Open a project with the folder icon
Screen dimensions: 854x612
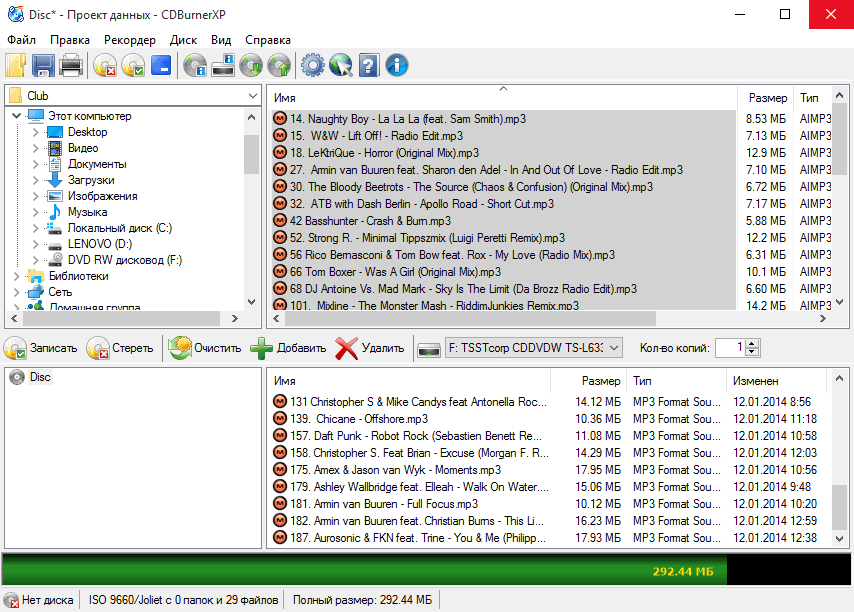[16, 65]
